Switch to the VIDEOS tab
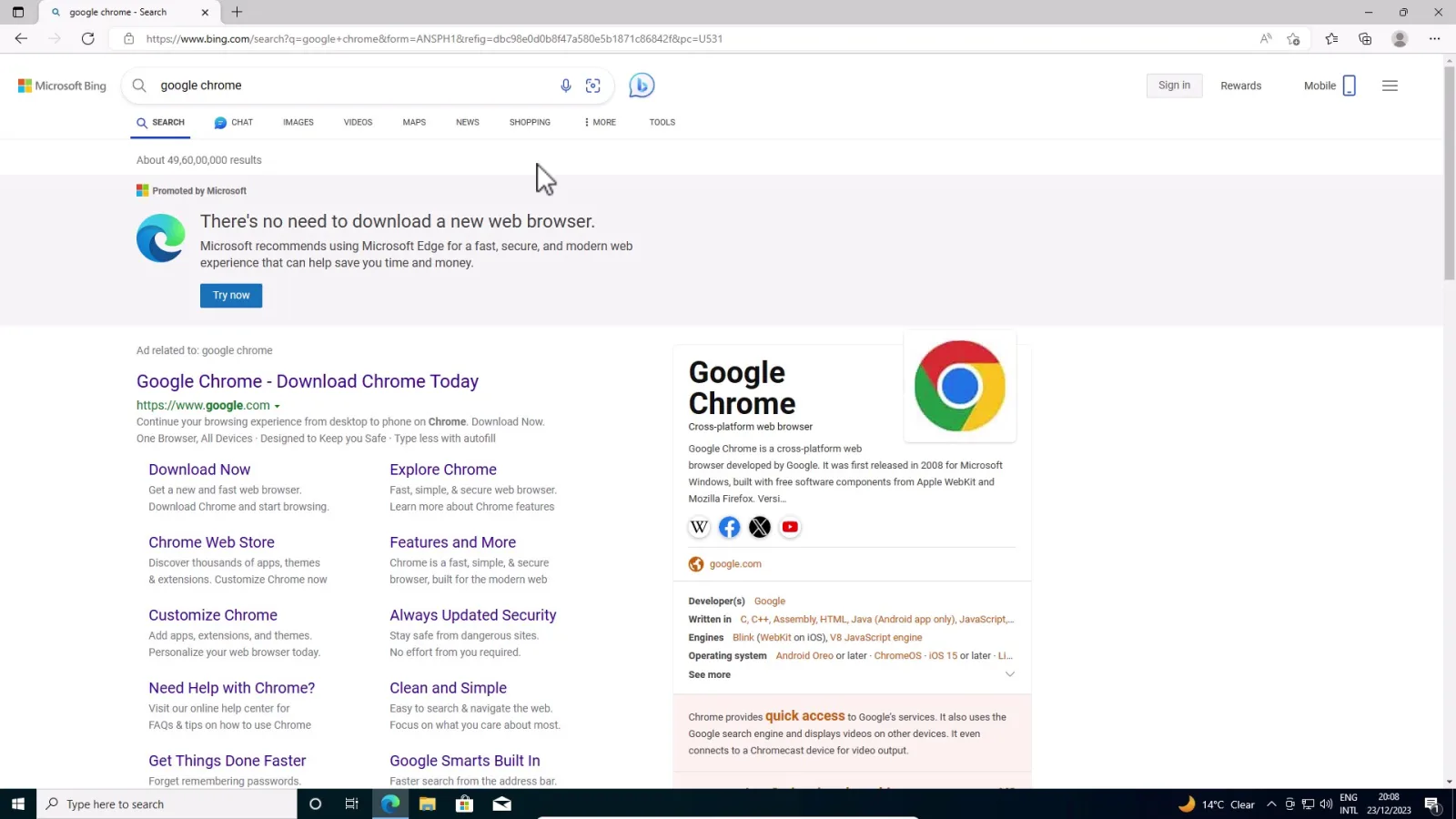 tap(358, 122)
